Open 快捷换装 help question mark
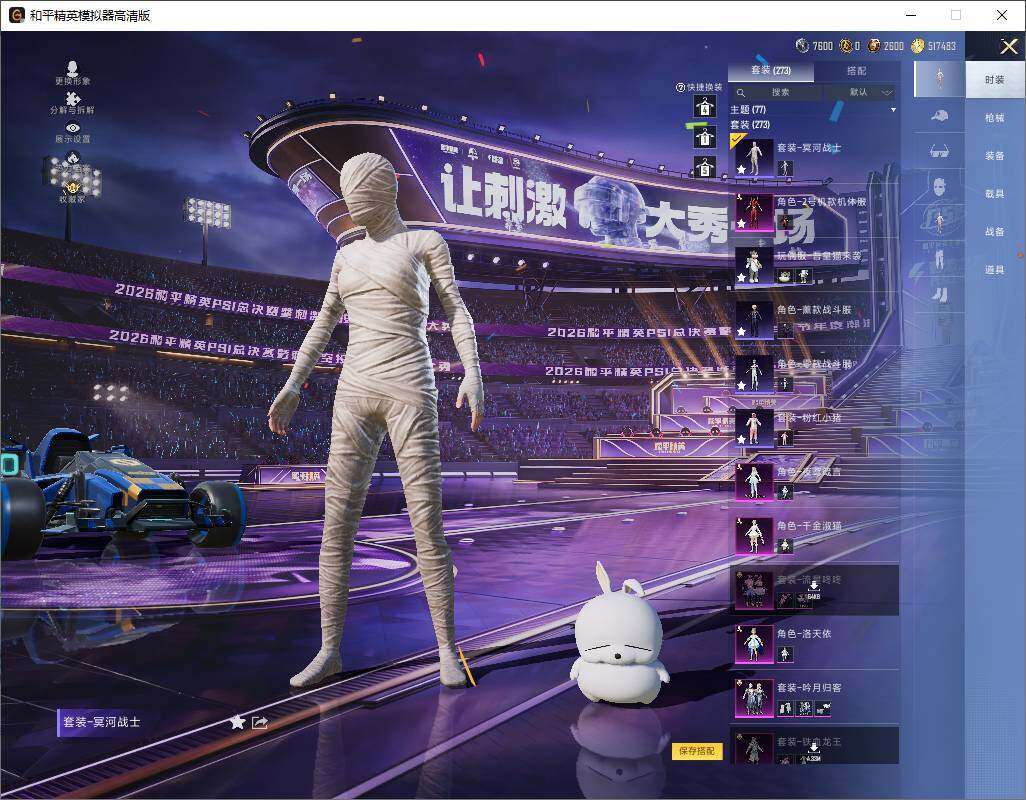Screen dimensions: 1026x800 click(680, 87)
